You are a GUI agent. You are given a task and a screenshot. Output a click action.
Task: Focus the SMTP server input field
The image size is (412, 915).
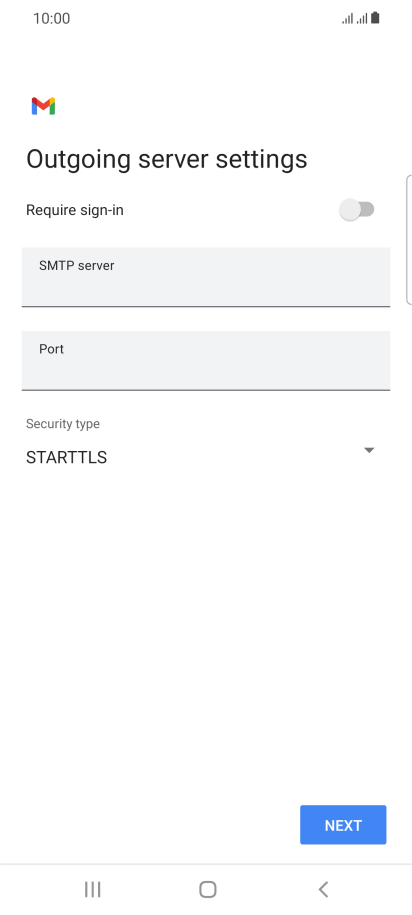(x=205, y=277)
